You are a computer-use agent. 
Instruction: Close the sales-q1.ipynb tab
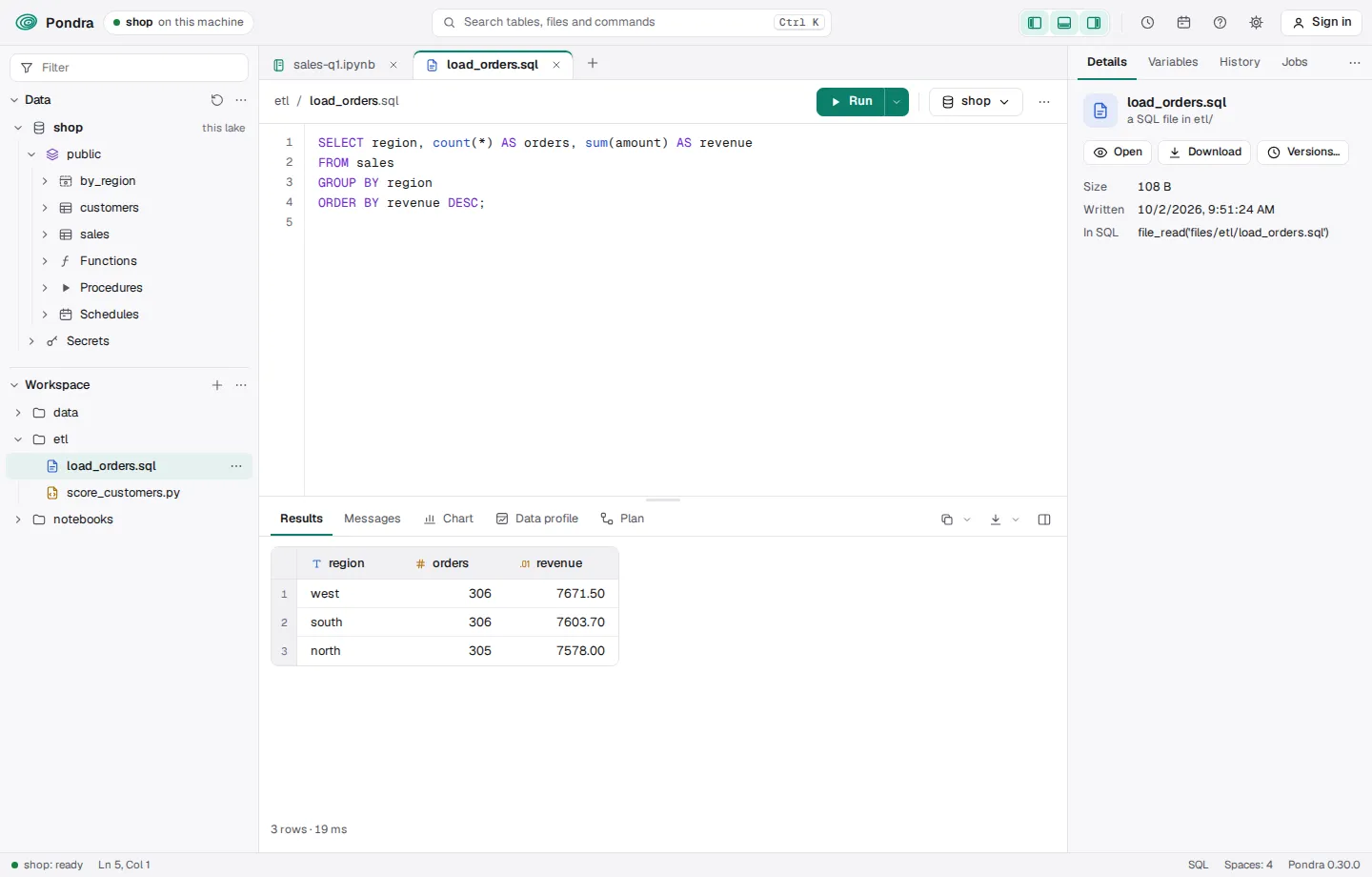click(393, 65)
